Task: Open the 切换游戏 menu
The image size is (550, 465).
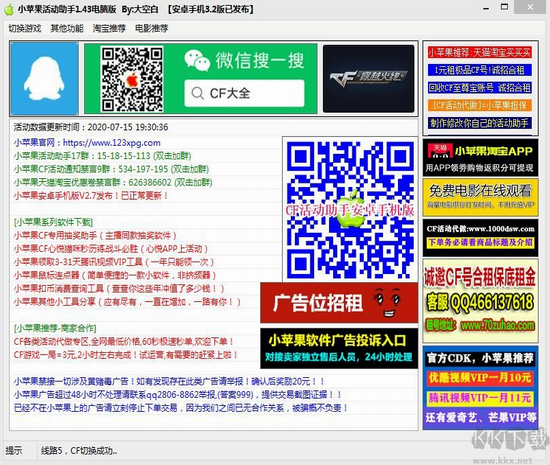Action: click(25, 28)
